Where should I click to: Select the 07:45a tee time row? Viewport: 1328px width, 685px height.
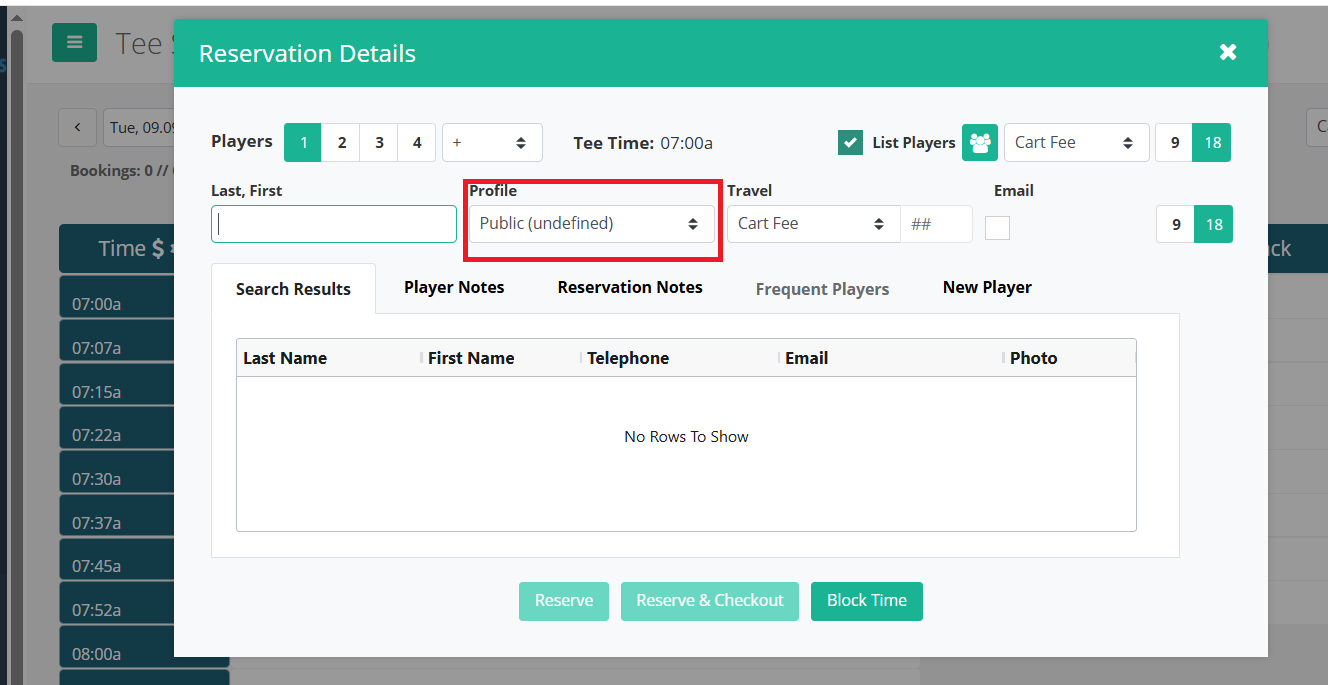117,559
